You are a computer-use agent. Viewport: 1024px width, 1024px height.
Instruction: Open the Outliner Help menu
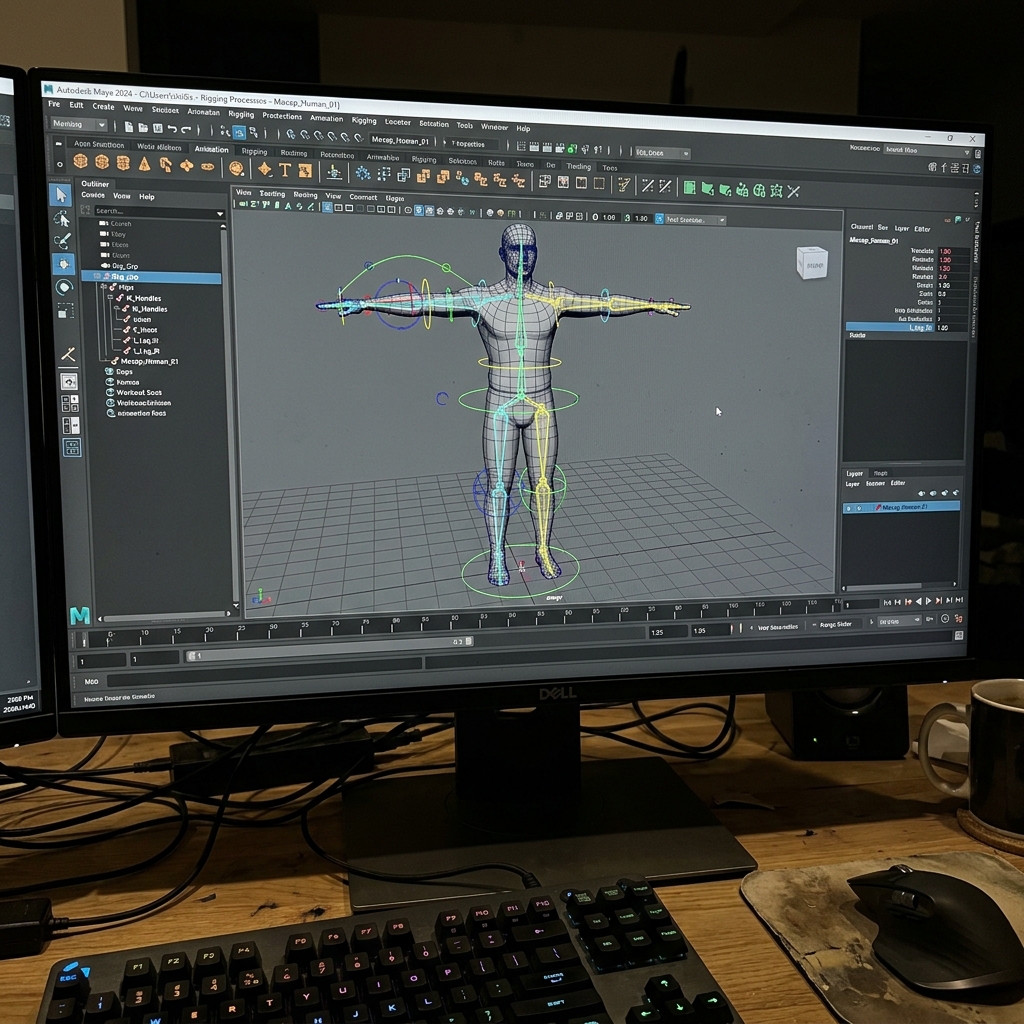(x=146, y=197)
